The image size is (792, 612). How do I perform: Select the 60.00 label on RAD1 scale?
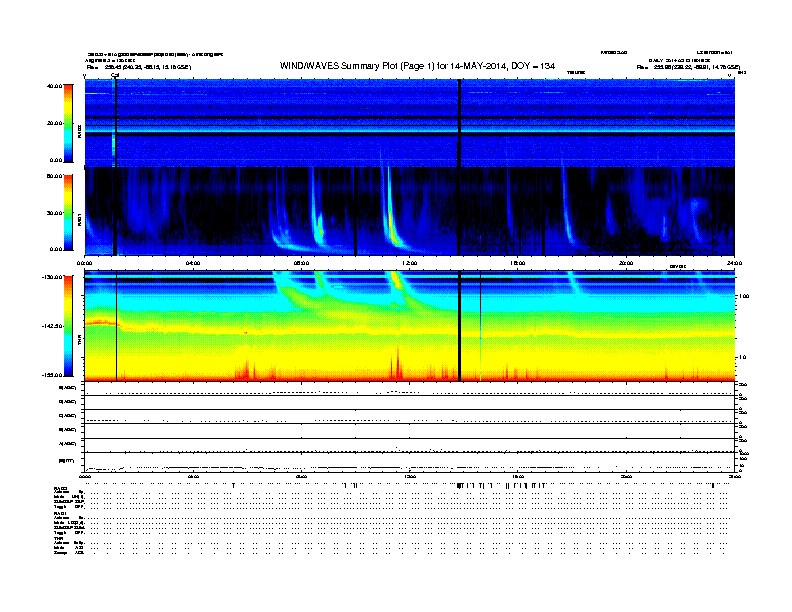pos(54,176)
